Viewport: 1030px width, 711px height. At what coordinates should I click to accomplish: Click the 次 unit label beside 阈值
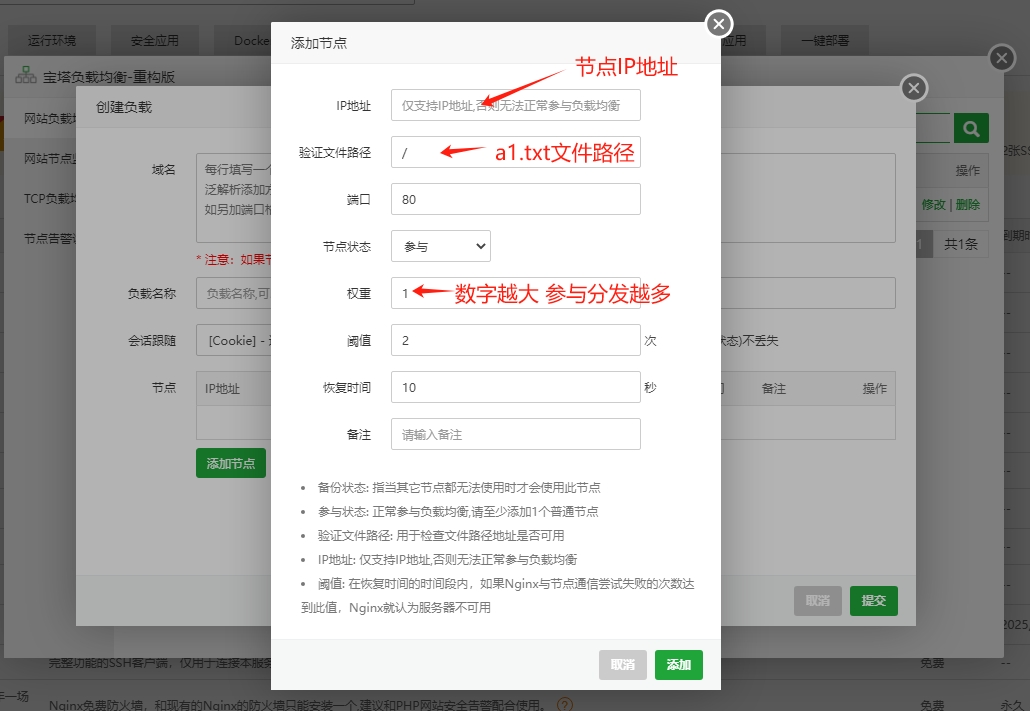pyautogui.click(x=650, y=340)
